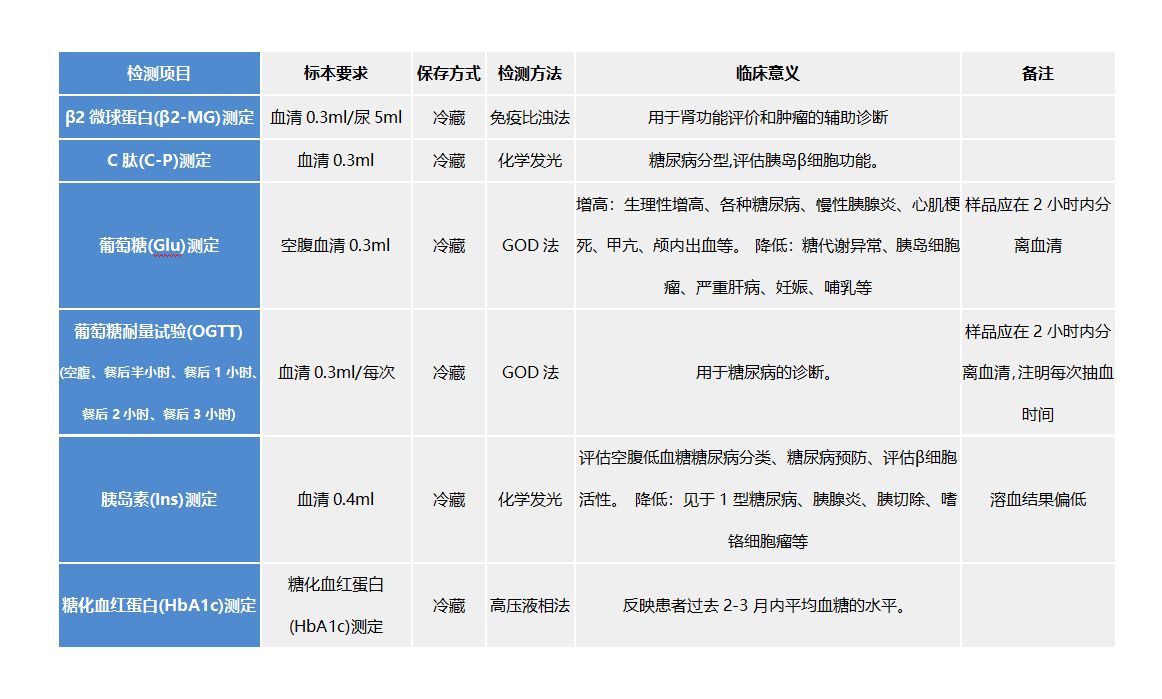The image size is (1162, 699).
Task: Click the 高压液相法 method cell
Action: point(530,606)
